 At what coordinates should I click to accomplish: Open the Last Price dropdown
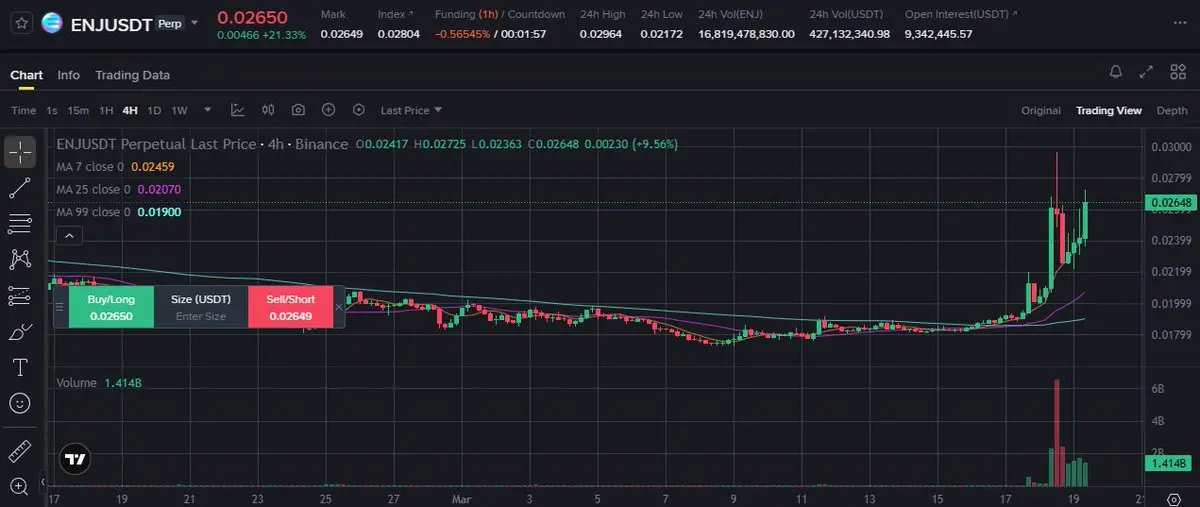411,110
